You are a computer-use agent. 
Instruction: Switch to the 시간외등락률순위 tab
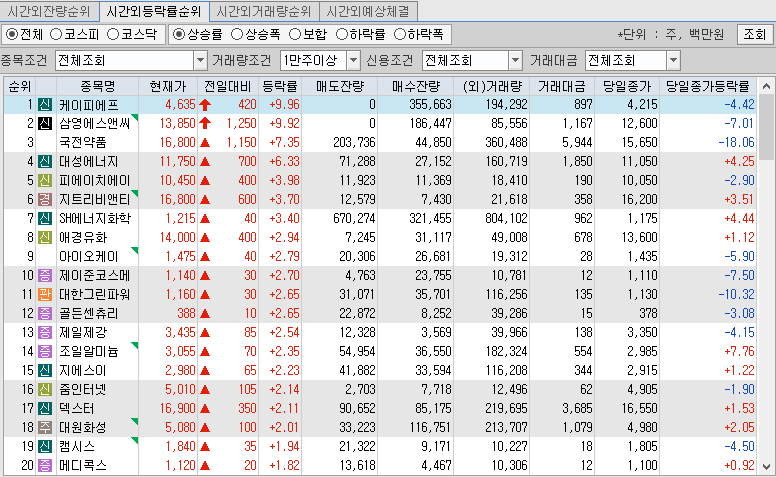pyautogui.click(x=154, y=11)
